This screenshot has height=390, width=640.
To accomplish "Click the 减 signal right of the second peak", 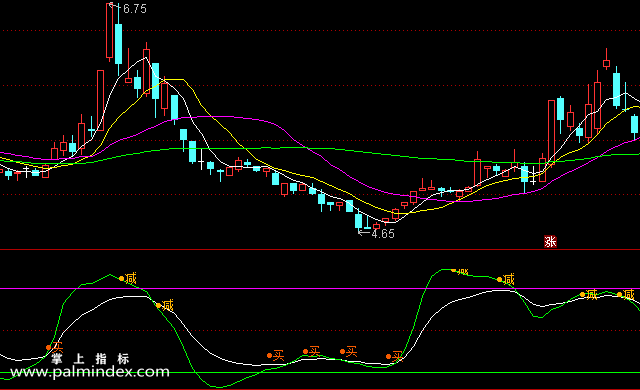I will tap(509, 279).
